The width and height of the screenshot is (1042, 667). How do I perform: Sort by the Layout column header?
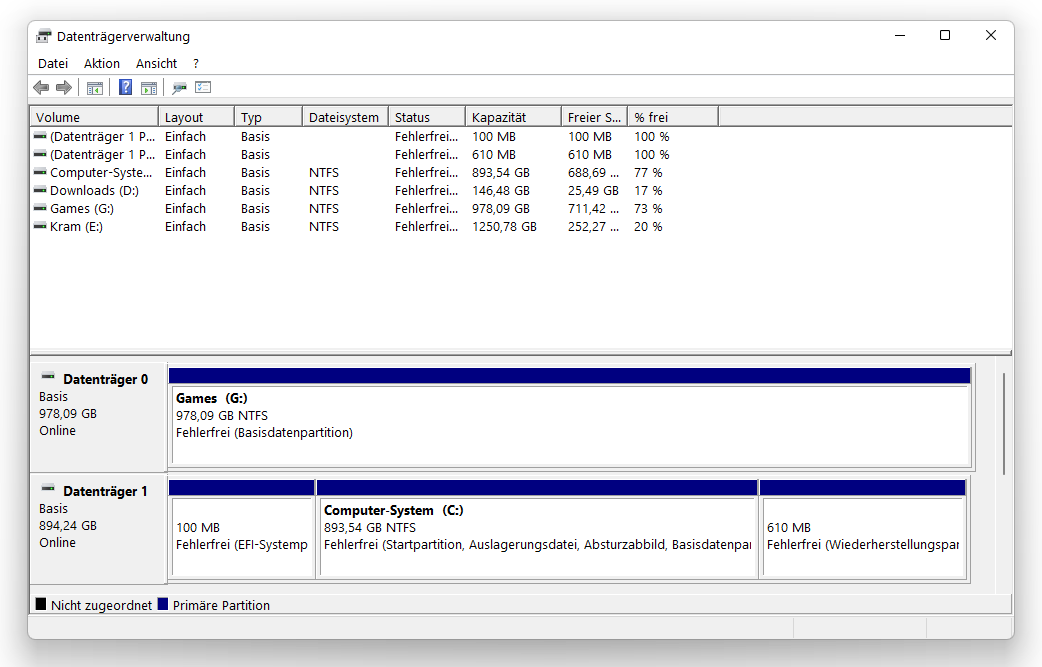tap(196, 117)
